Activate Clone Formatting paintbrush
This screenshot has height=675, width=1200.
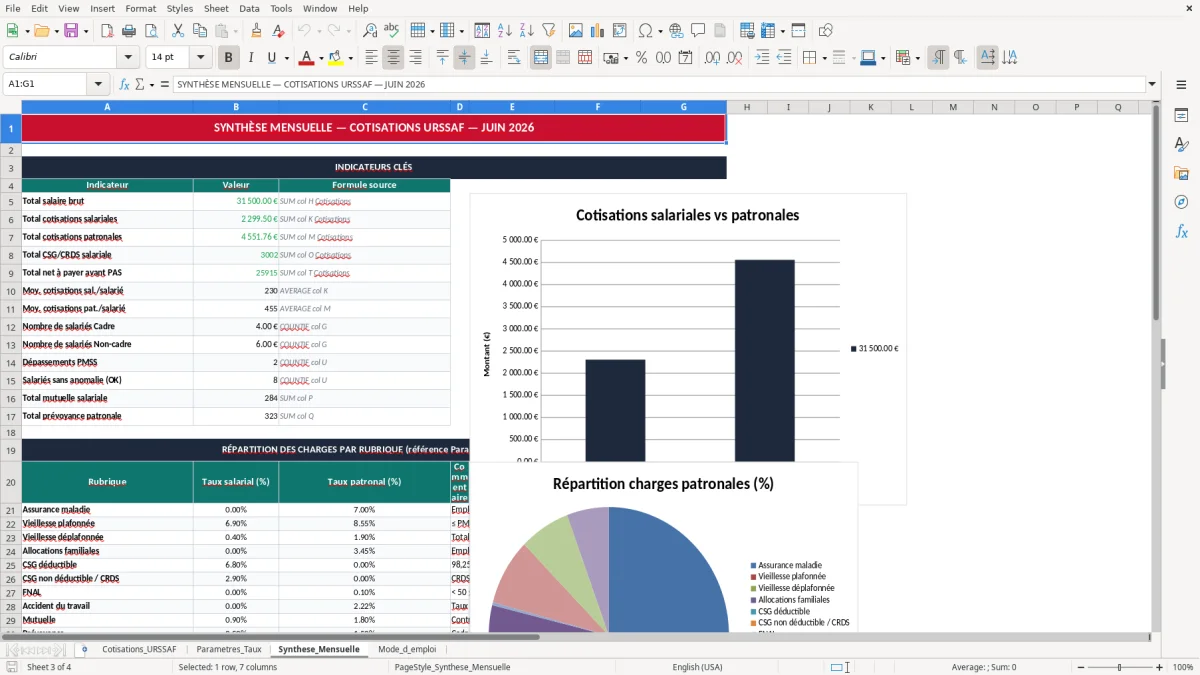(x=256, y=31)
